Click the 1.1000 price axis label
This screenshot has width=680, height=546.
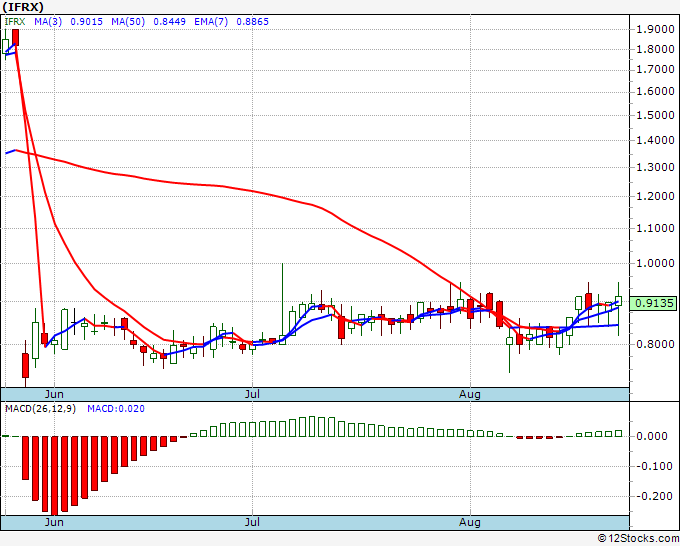point(655,228)
